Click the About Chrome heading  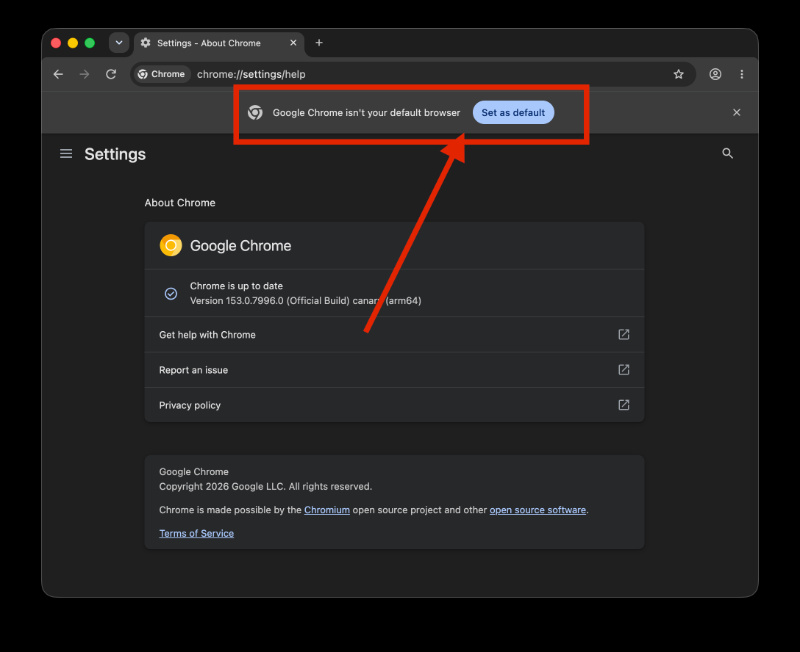click(x=180, y=203)
